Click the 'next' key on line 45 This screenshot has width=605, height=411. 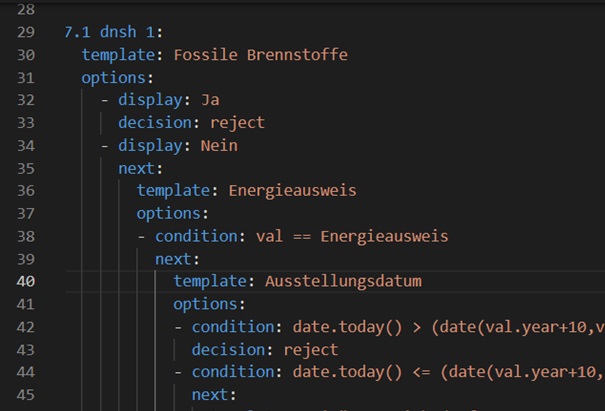(x=210, y=394)
